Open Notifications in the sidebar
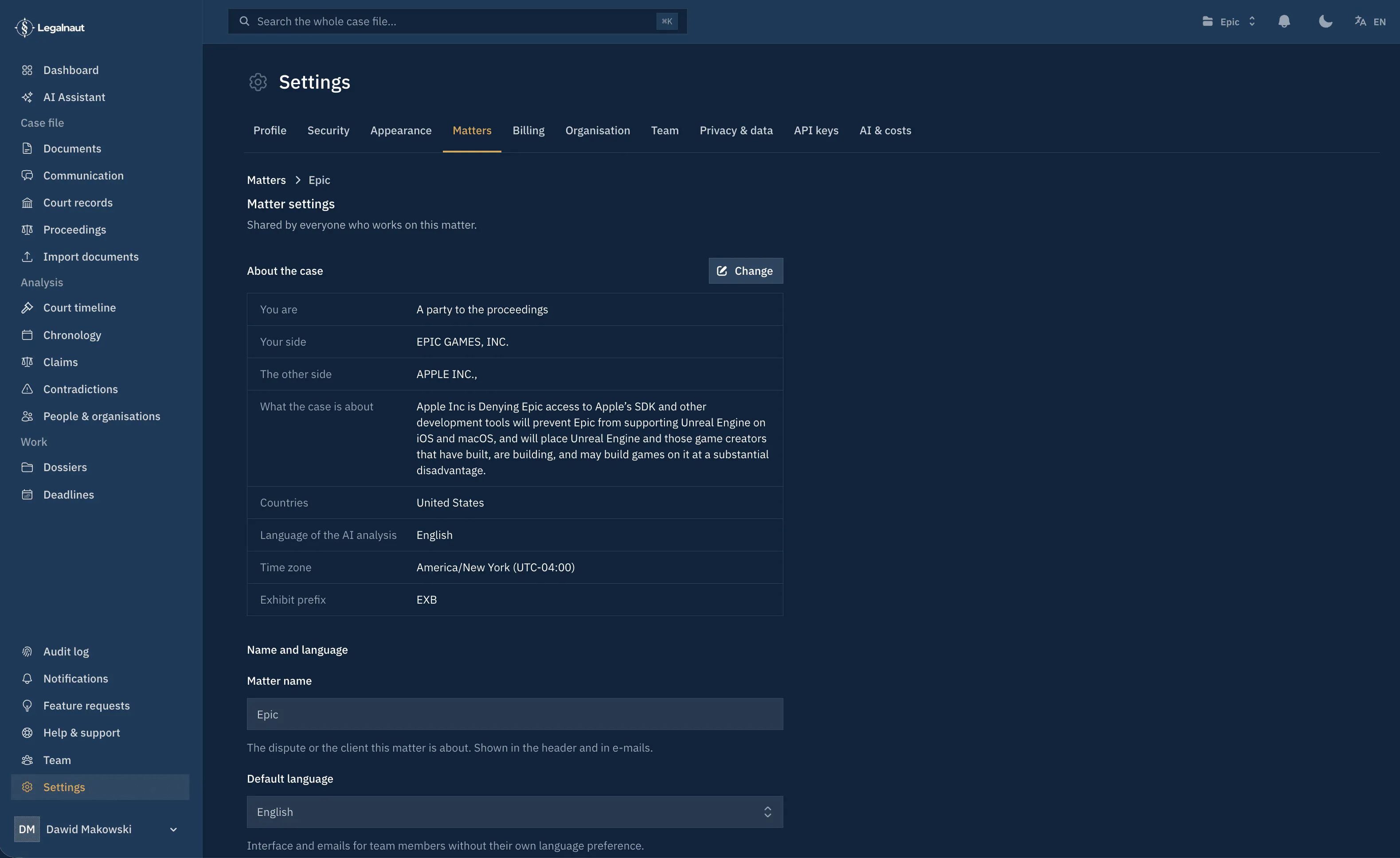This screenshot has height=858, width=1400. [x=100, y=679]
